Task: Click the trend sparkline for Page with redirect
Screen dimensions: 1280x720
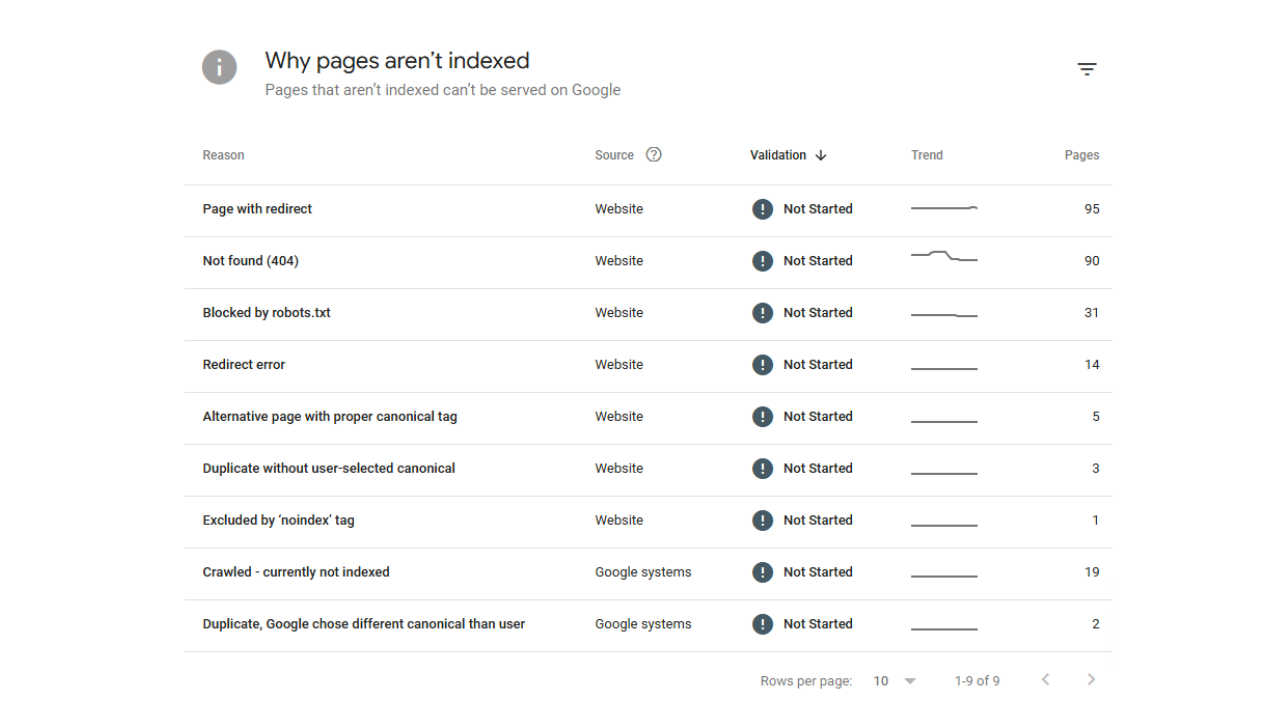Action: pos(944,208)
